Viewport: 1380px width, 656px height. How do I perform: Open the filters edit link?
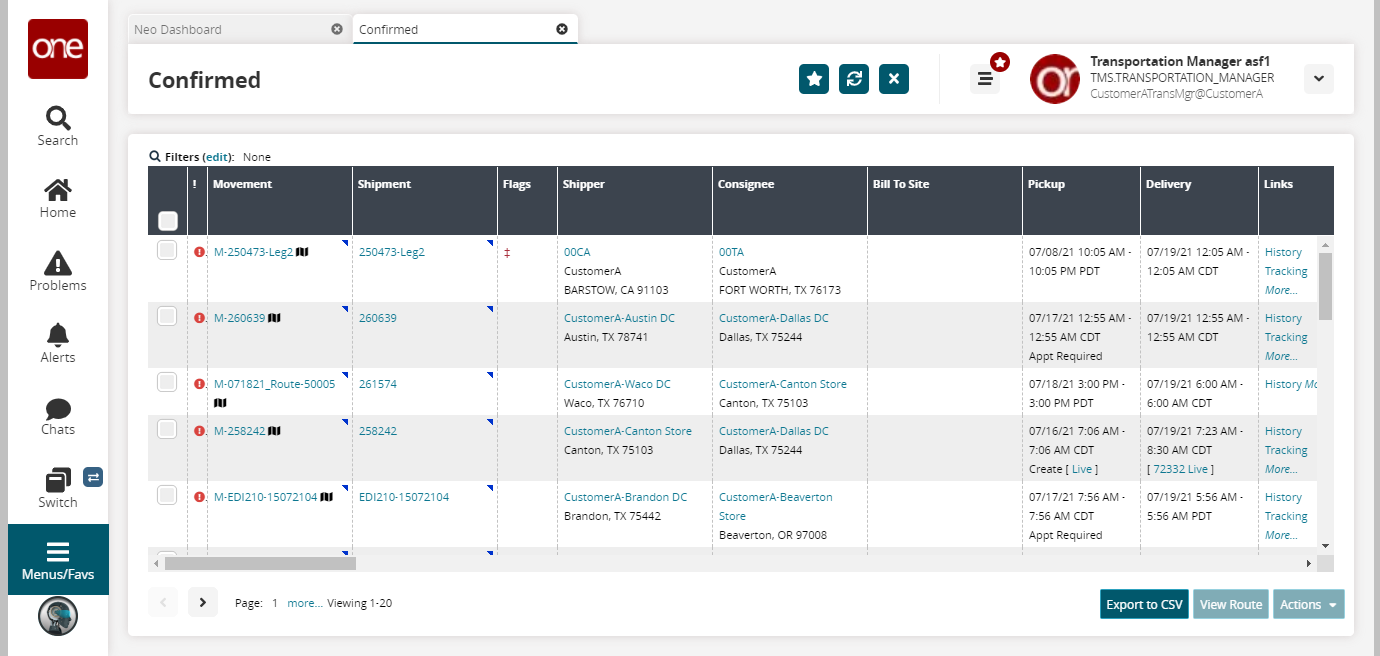pos(218,157)
